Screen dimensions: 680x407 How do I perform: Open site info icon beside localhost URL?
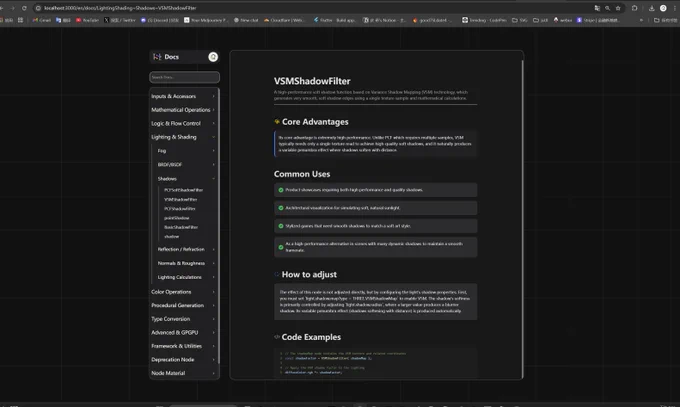38,8
